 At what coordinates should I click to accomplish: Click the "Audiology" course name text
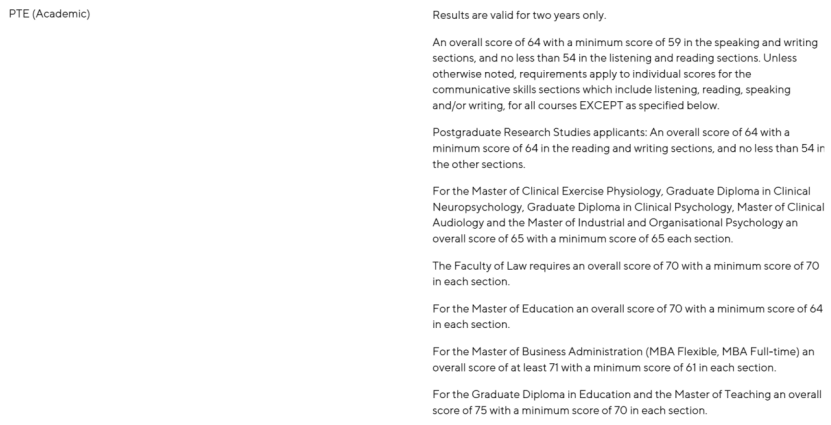pos(460,223)
